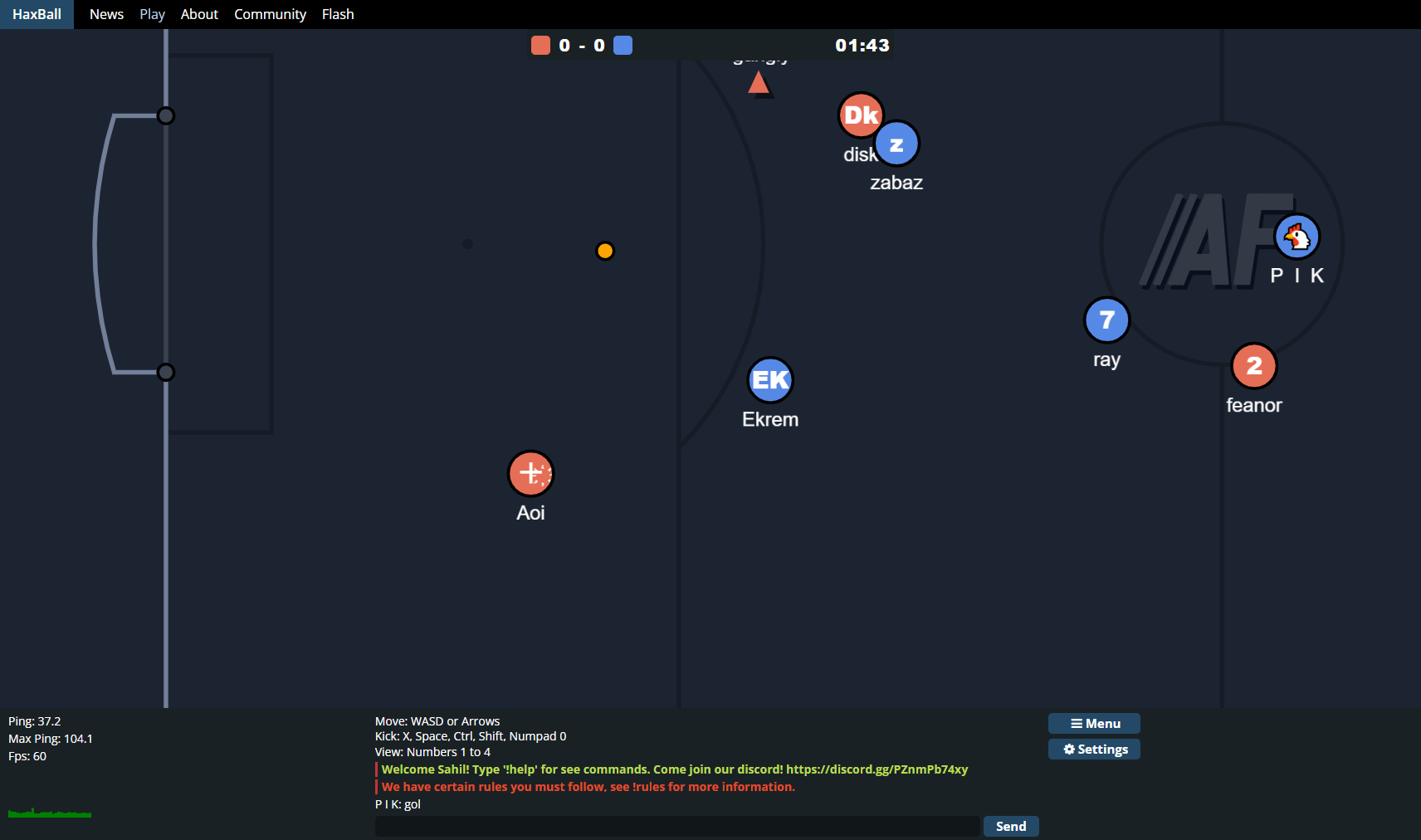The width and height of the screenshot is (1421, 840).
Task: Open the About page
Action: [199, 14]
